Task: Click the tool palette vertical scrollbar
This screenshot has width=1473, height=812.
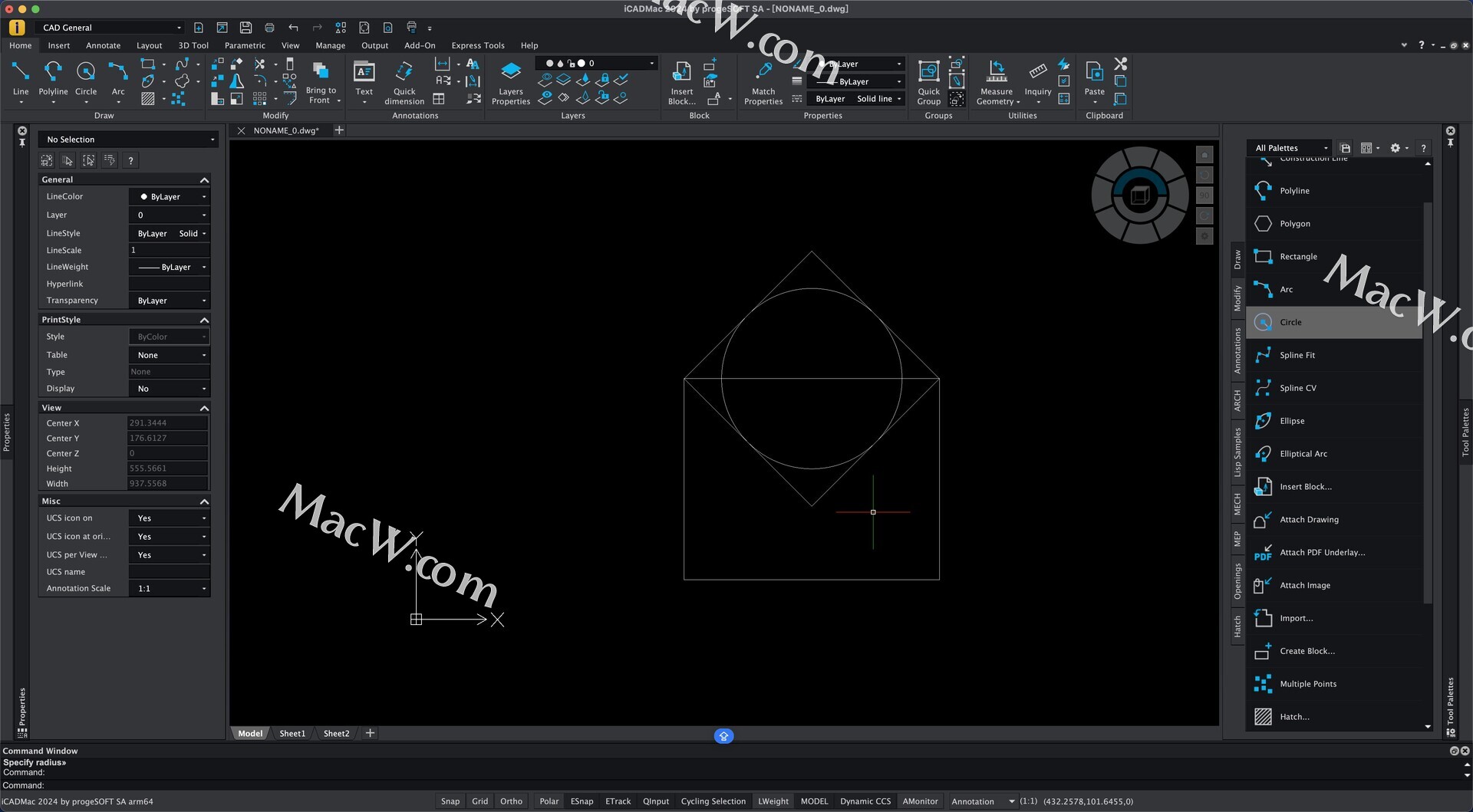Action: (1427, 403)
